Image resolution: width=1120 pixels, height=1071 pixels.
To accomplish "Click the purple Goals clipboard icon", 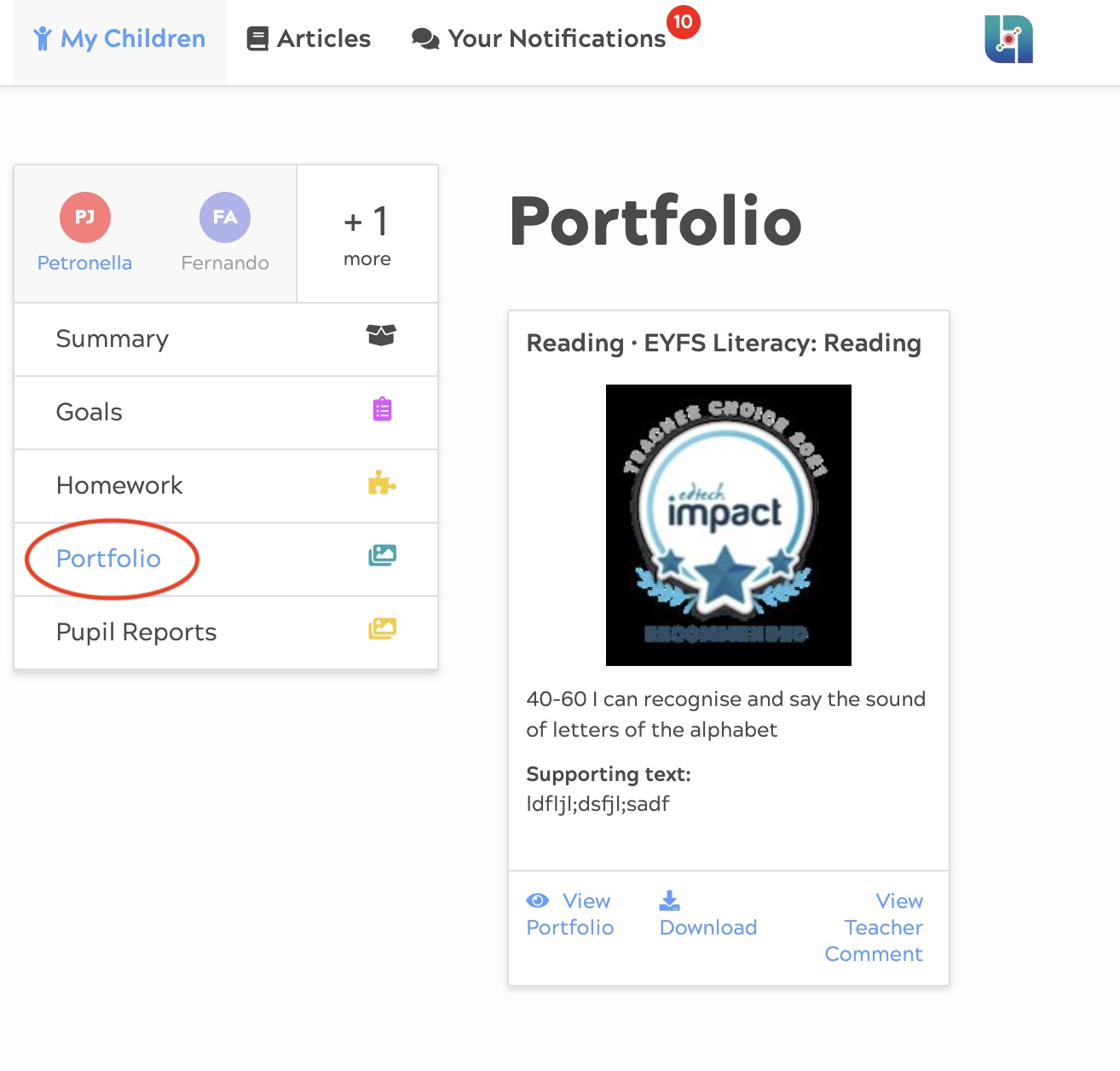I will pos(382,409).
